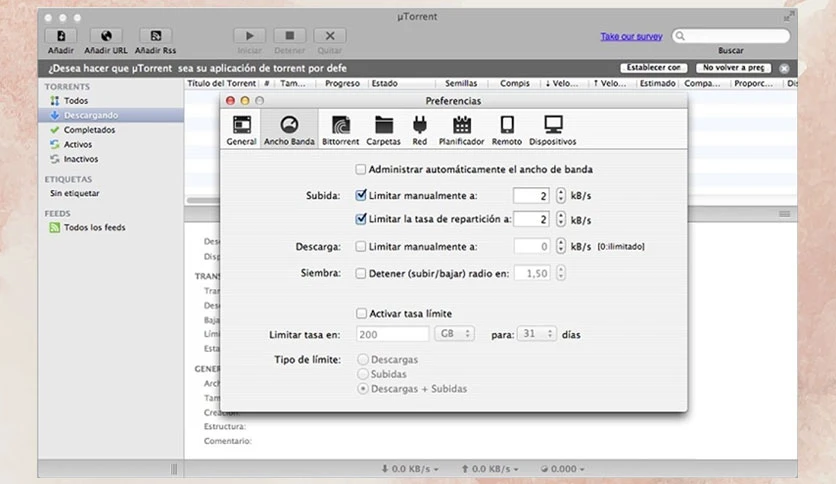The height and width of the screenshot is (484, 836).
Task: Dismiss the default app banner with X
Action: 784,68
